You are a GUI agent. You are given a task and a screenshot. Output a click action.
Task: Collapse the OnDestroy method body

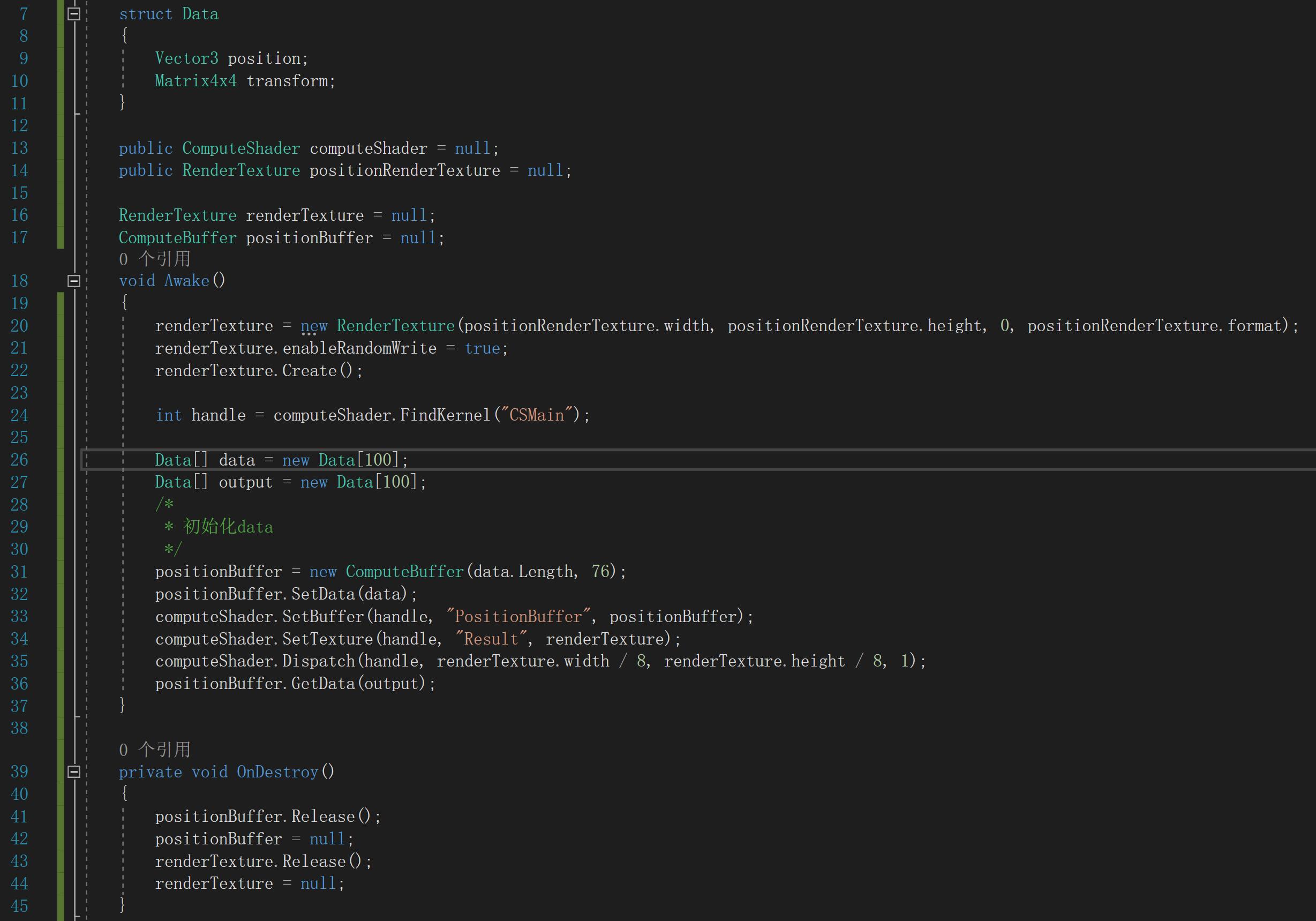74,772
